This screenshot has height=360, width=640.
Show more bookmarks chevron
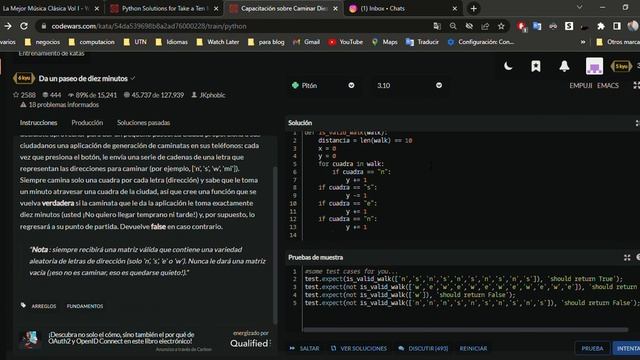pos(583,42)
